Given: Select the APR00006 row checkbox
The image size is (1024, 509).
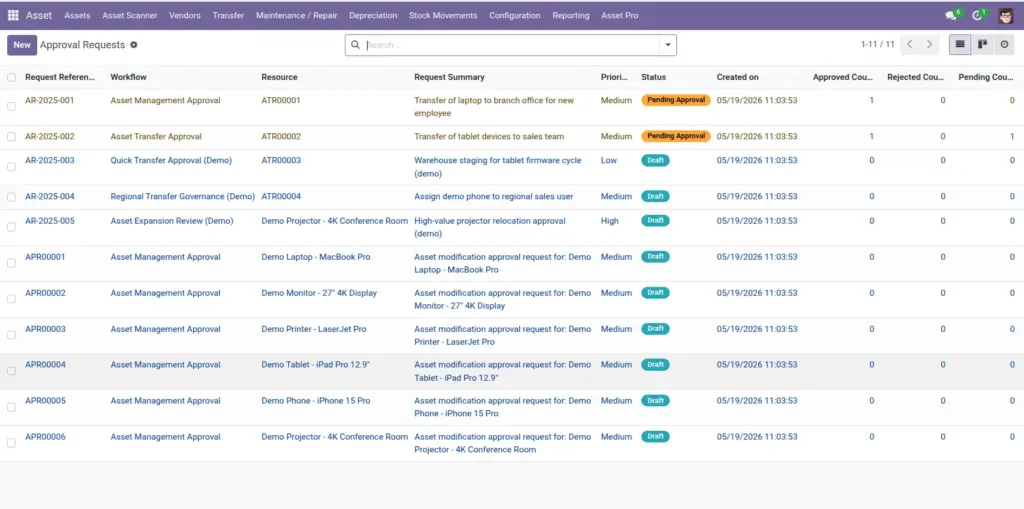Looking at the screenshot, I should click(11, 442).
